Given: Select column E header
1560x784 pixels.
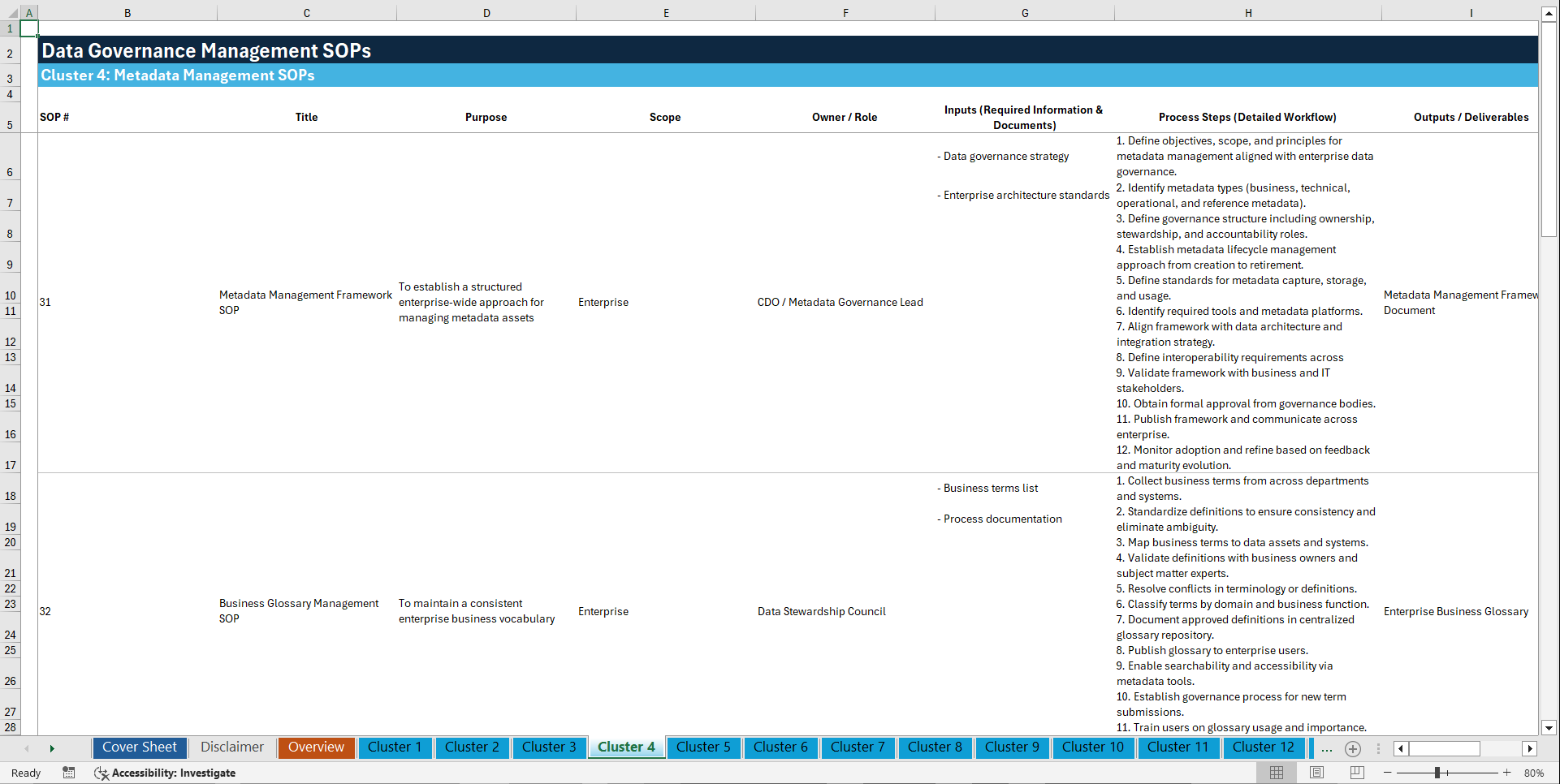Looking at the screenshot, I should [x=666, y=13].
